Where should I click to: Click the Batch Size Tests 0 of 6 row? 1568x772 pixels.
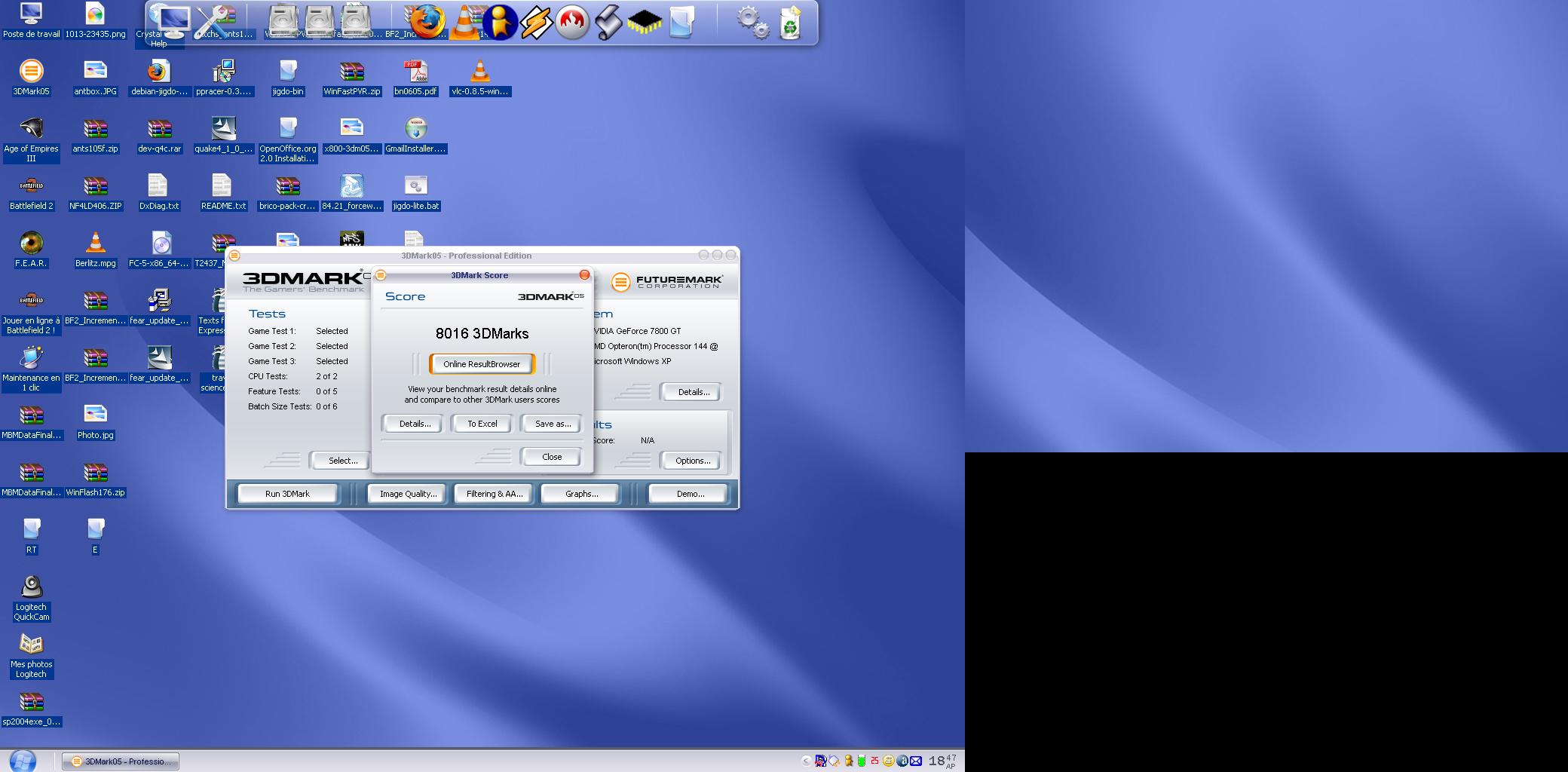click(x=292, y=406)
